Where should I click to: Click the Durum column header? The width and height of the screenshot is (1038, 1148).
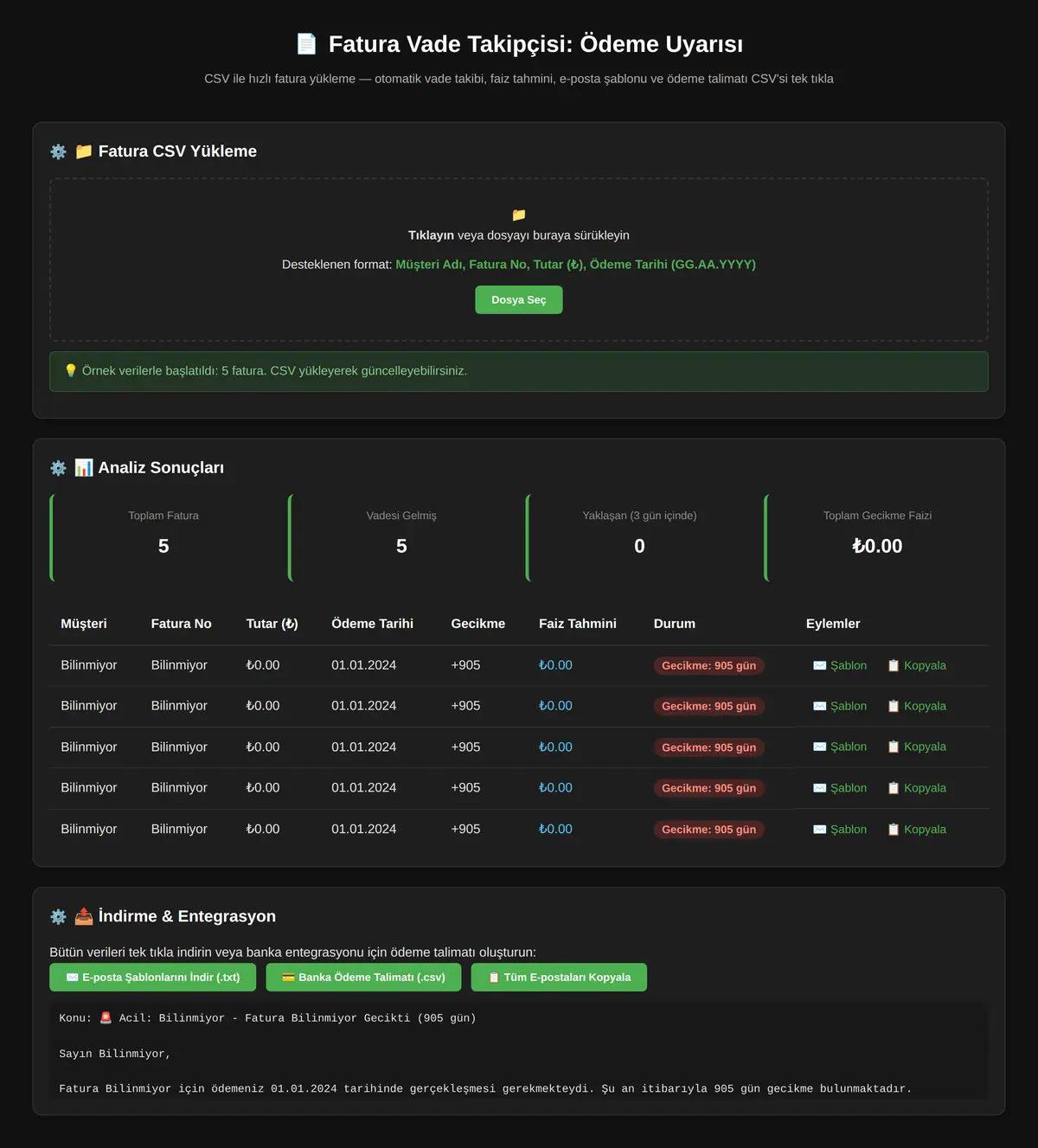tap(675, 624)
